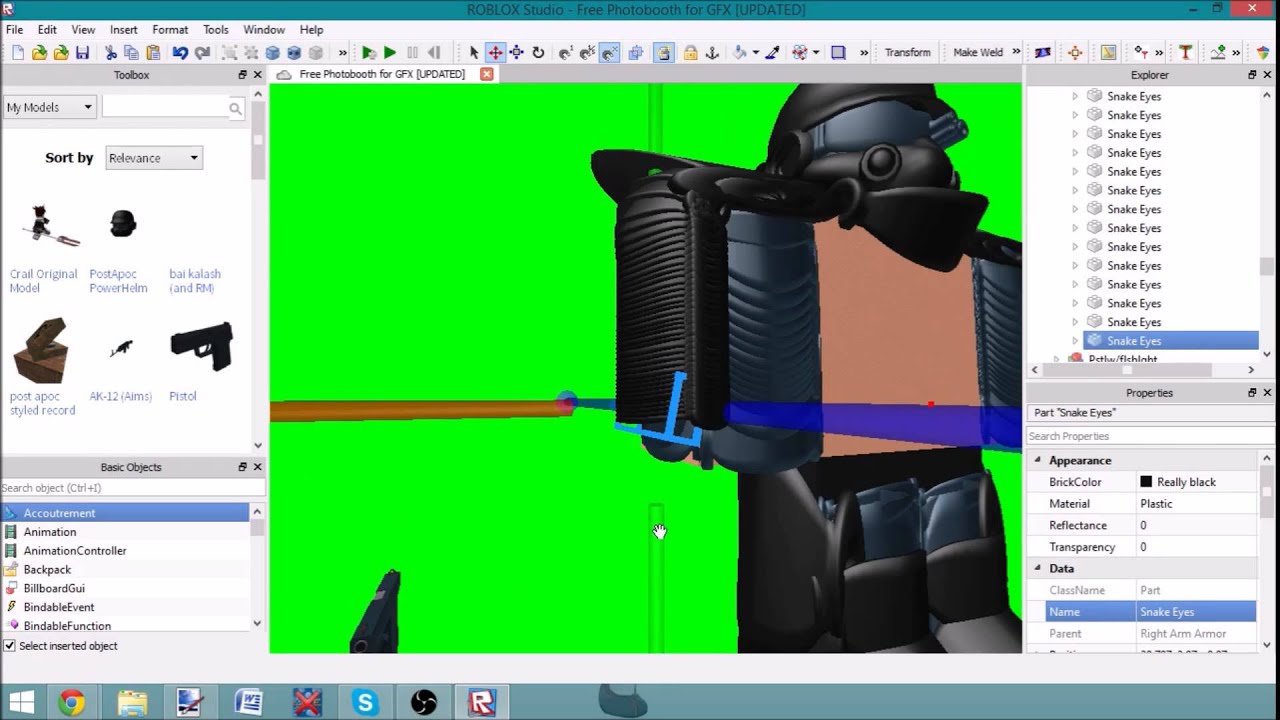
Task: Click the Surface tool square icon
Action: coord(838,53)
